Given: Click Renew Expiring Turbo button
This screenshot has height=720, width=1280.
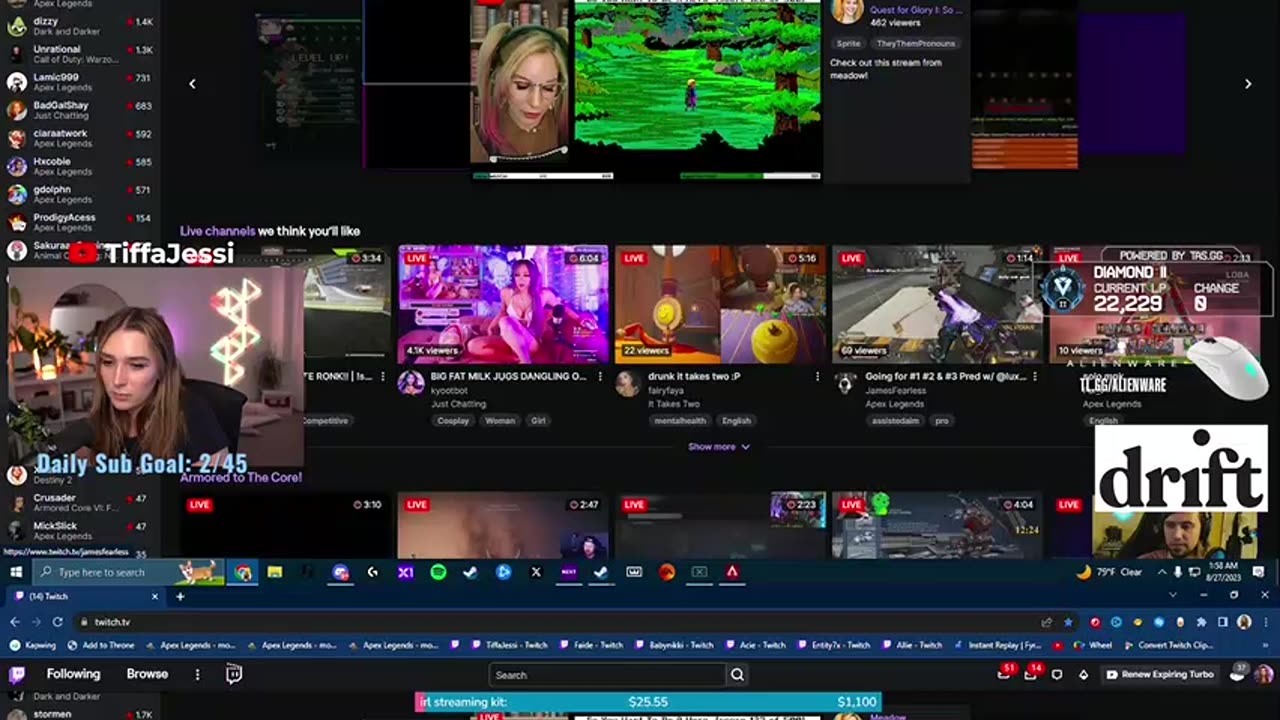Looking at the screenshot, I should coord(1160,674).
